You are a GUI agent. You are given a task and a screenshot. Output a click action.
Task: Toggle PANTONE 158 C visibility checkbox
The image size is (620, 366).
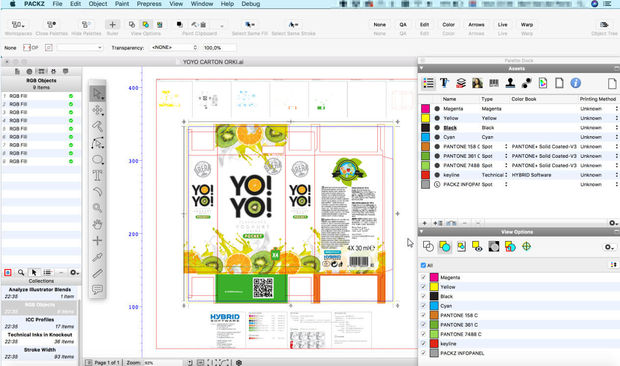point(423,315)
